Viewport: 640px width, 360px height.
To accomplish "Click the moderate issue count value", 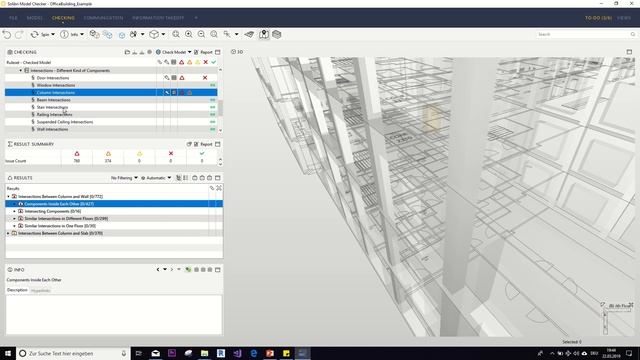I will pos(108,161).
